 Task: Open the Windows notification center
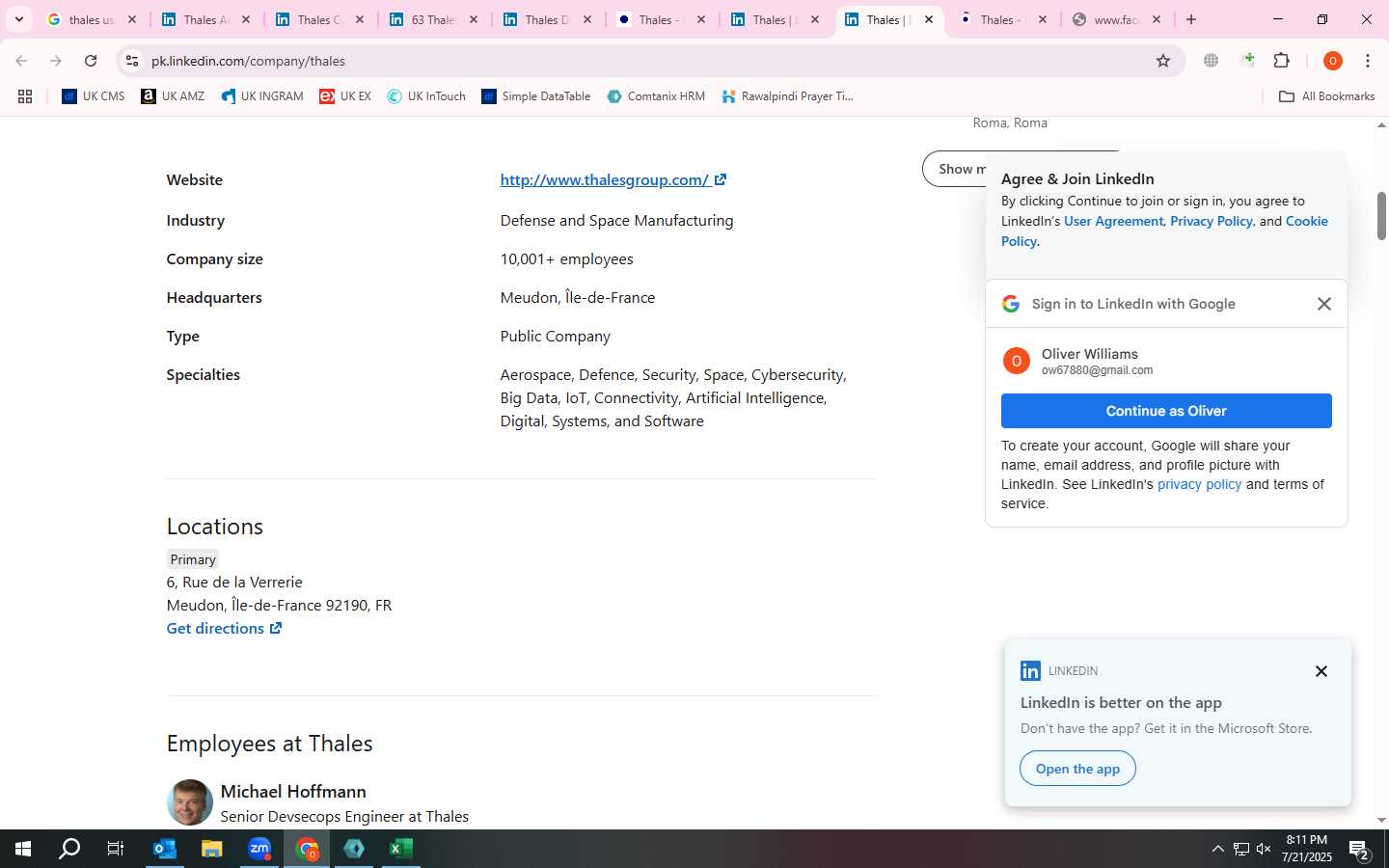pos(1360,850)
